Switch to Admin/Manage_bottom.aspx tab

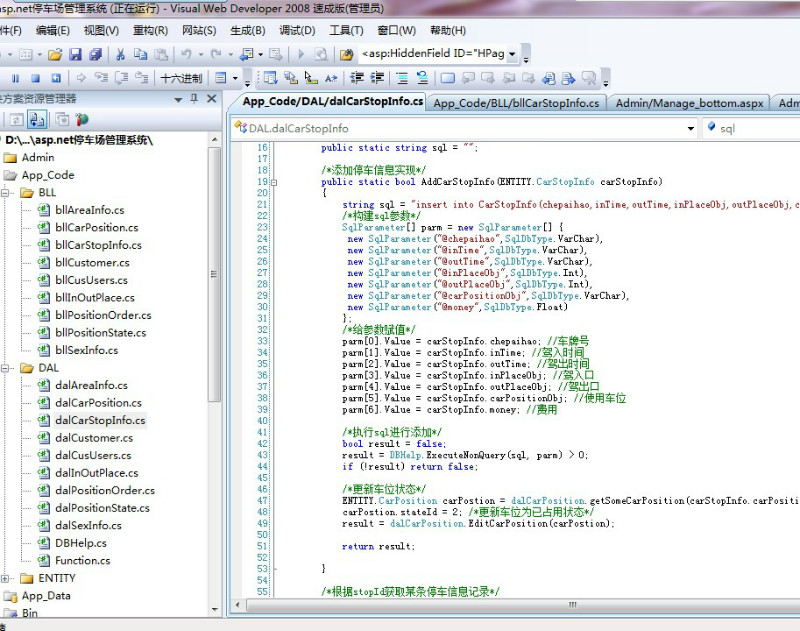click(x=690, y=103)
